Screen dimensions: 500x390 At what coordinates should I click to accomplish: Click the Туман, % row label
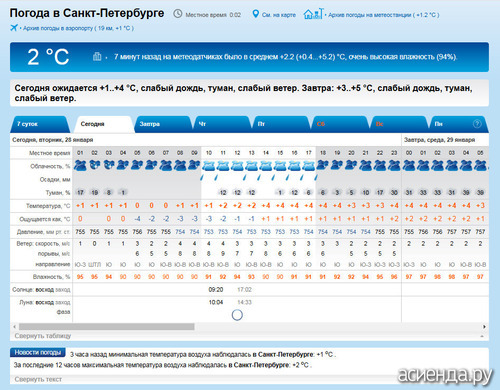tap(58, 193)
